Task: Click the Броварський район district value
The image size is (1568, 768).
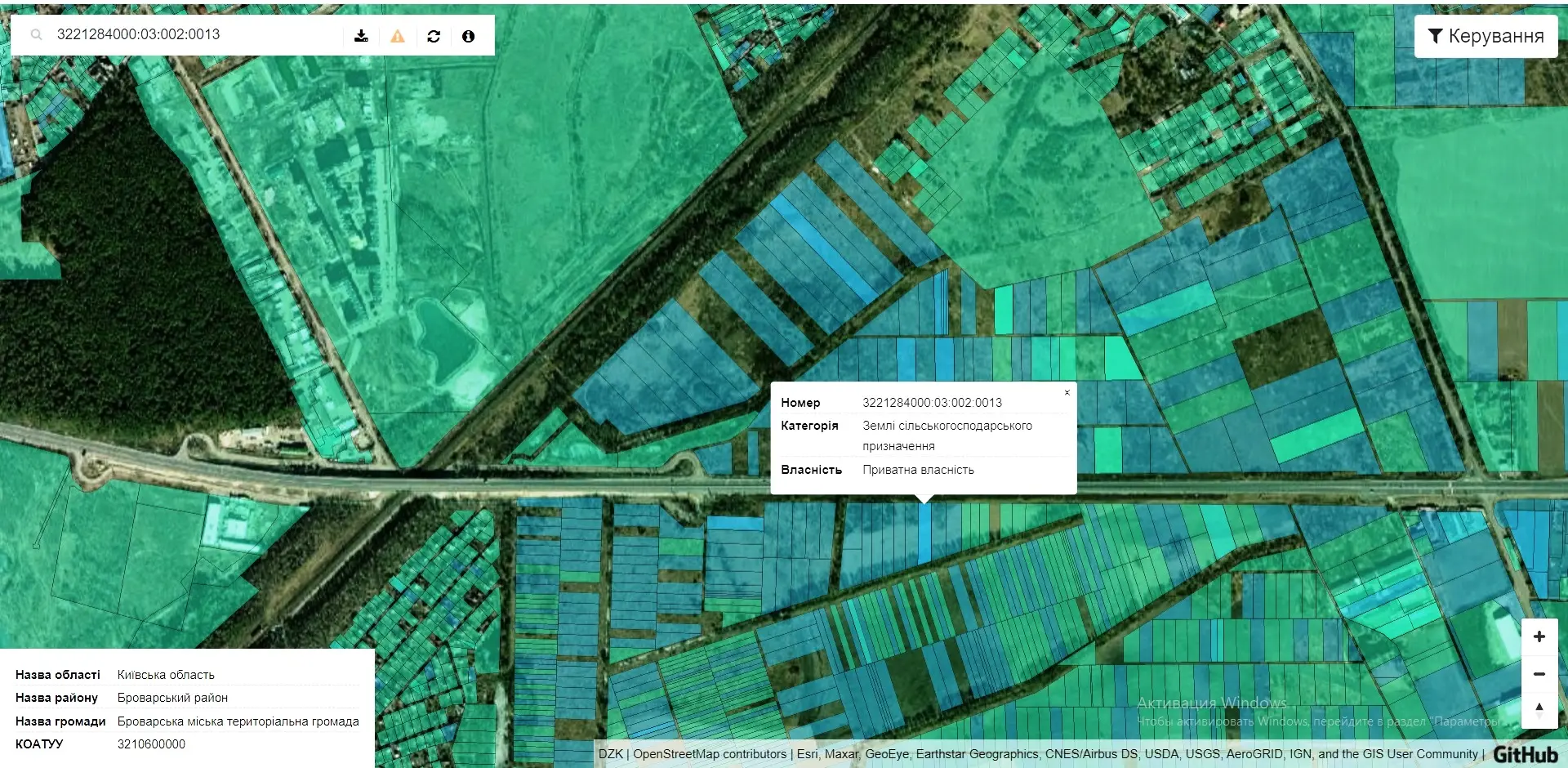Action: pyautogui.click(x=172, y=698)
